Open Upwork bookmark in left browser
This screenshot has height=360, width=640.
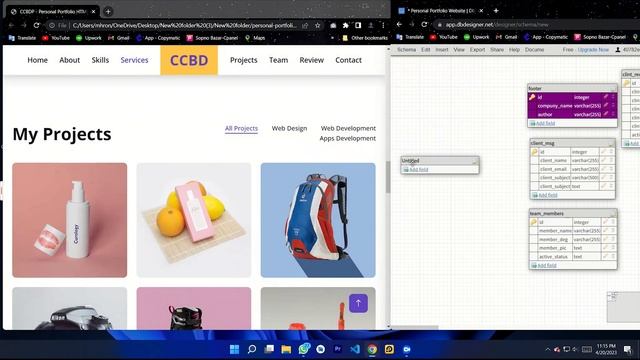tap(89, 38)
